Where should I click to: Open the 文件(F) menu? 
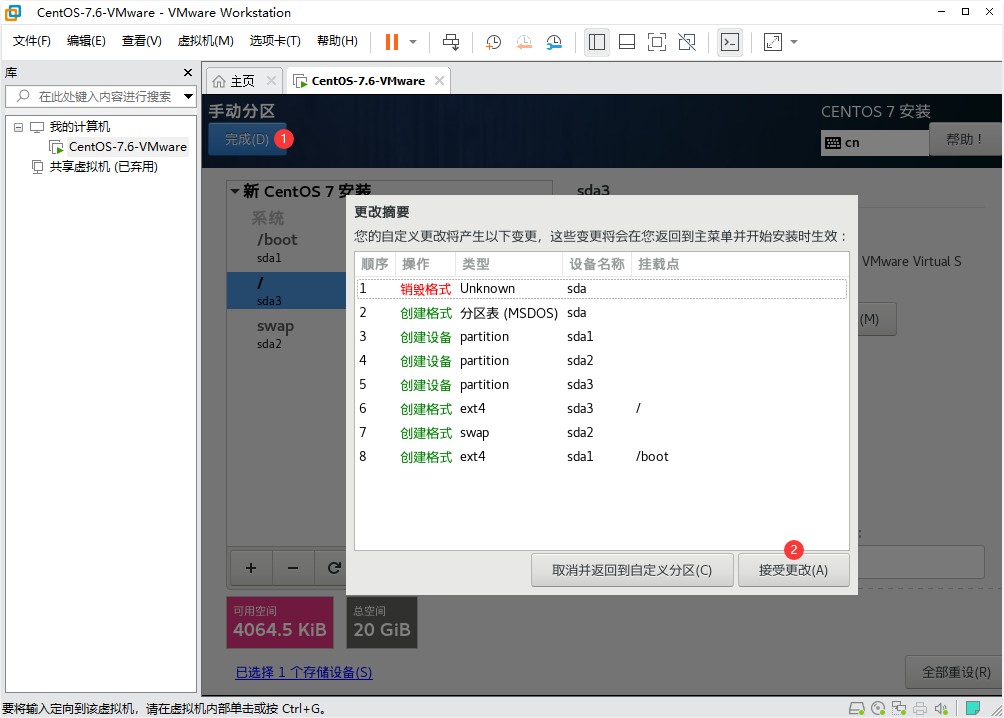[x=31, y=41]
